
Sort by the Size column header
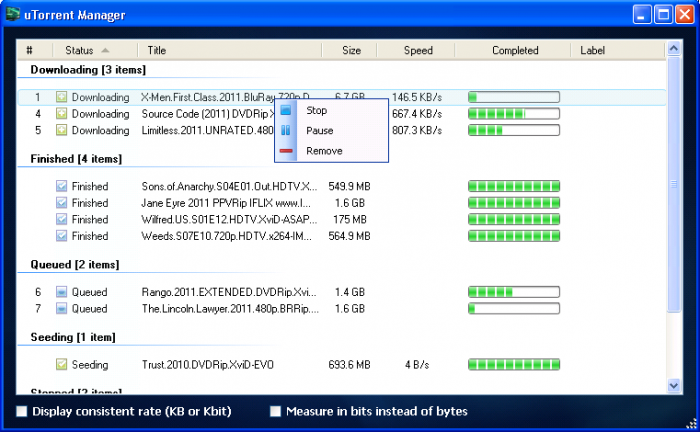(x=350, y=50)
